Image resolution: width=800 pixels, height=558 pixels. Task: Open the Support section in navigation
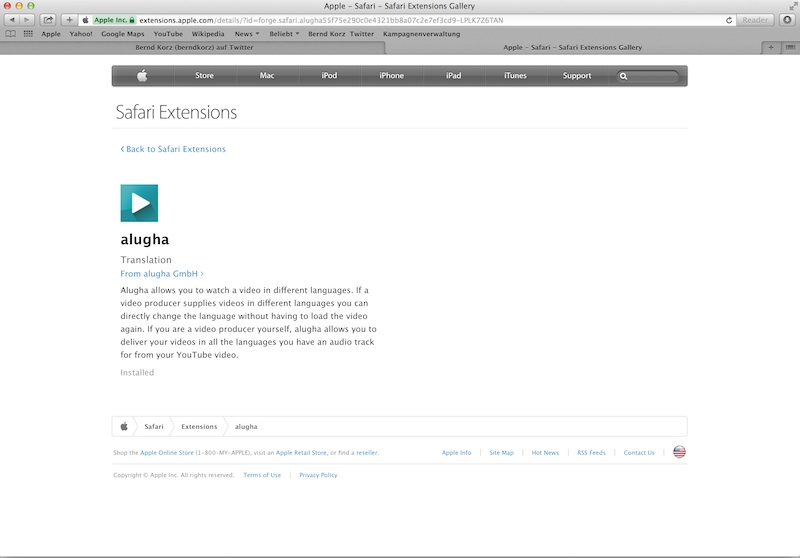click(577, 75)
